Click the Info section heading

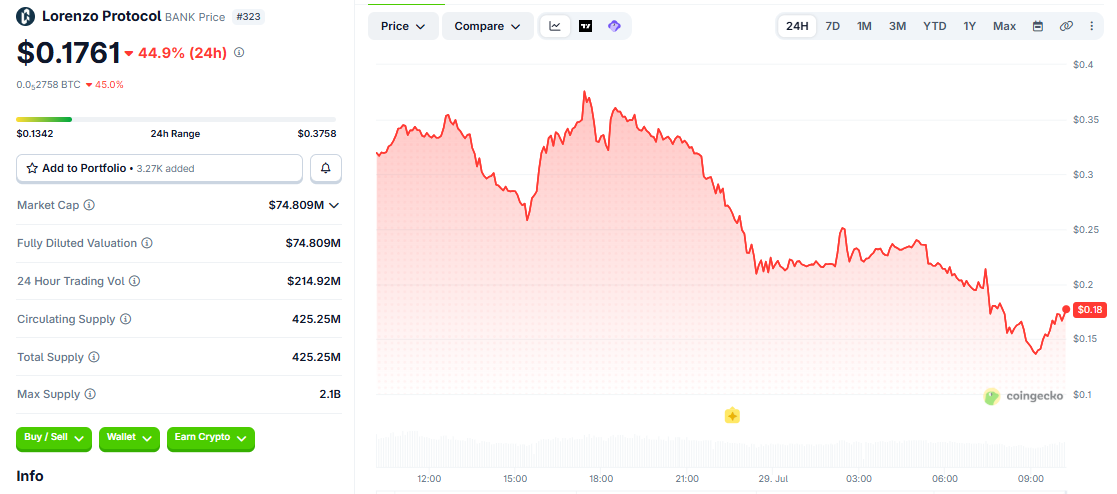[x=30, y=475]
